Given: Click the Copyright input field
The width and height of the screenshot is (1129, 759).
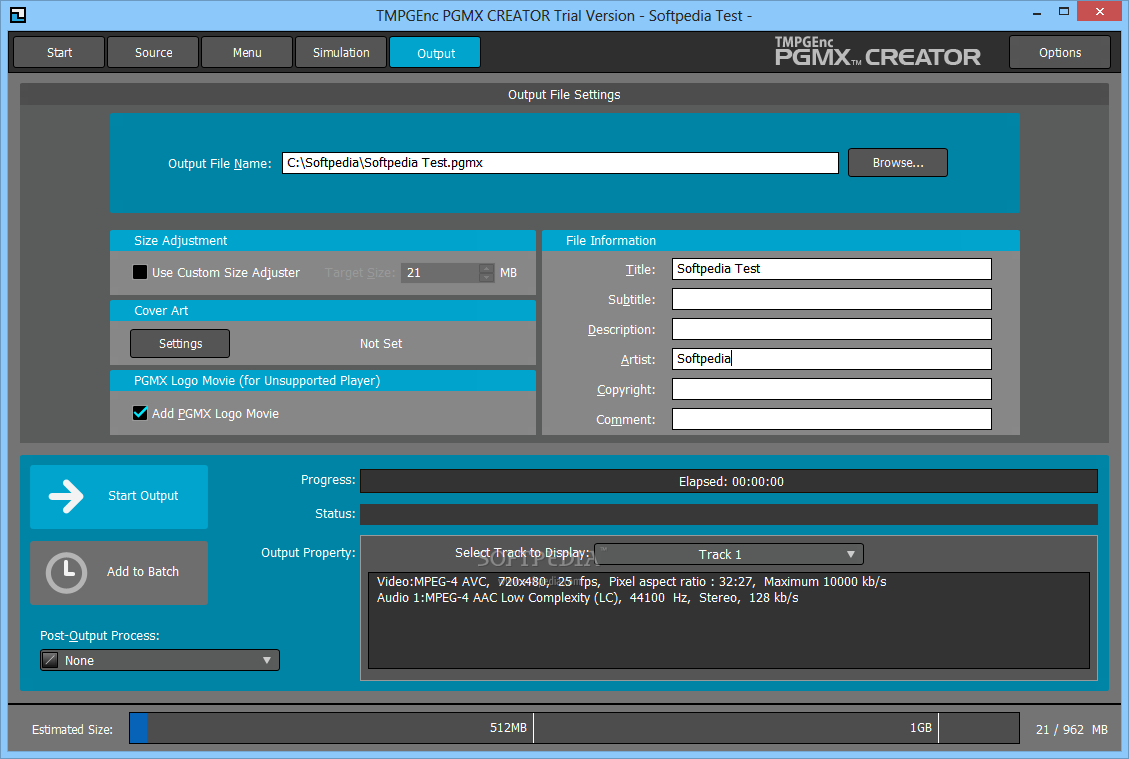Looking at the screenshot, I should click(832, 389).
